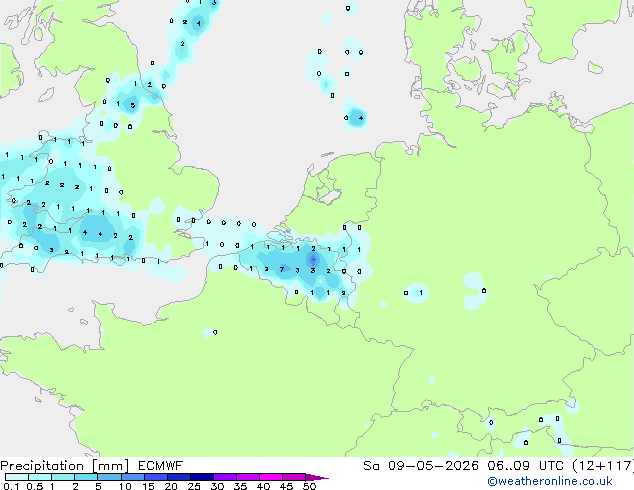Click the legend arrow tip above 50 mm
This screenshot has height=490, width=634.
(317, 477)
